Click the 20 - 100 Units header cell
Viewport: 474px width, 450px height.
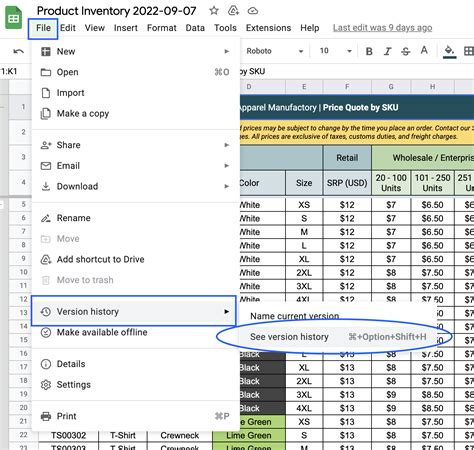coord(391,183)
